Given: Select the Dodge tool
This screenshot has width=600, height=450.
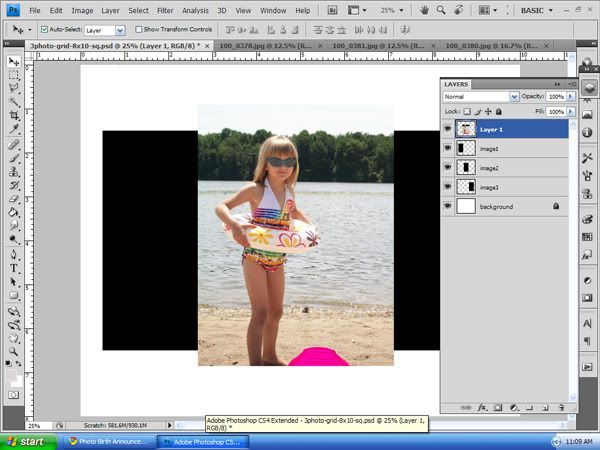Looking at the screenshot, I should (14, 239).
